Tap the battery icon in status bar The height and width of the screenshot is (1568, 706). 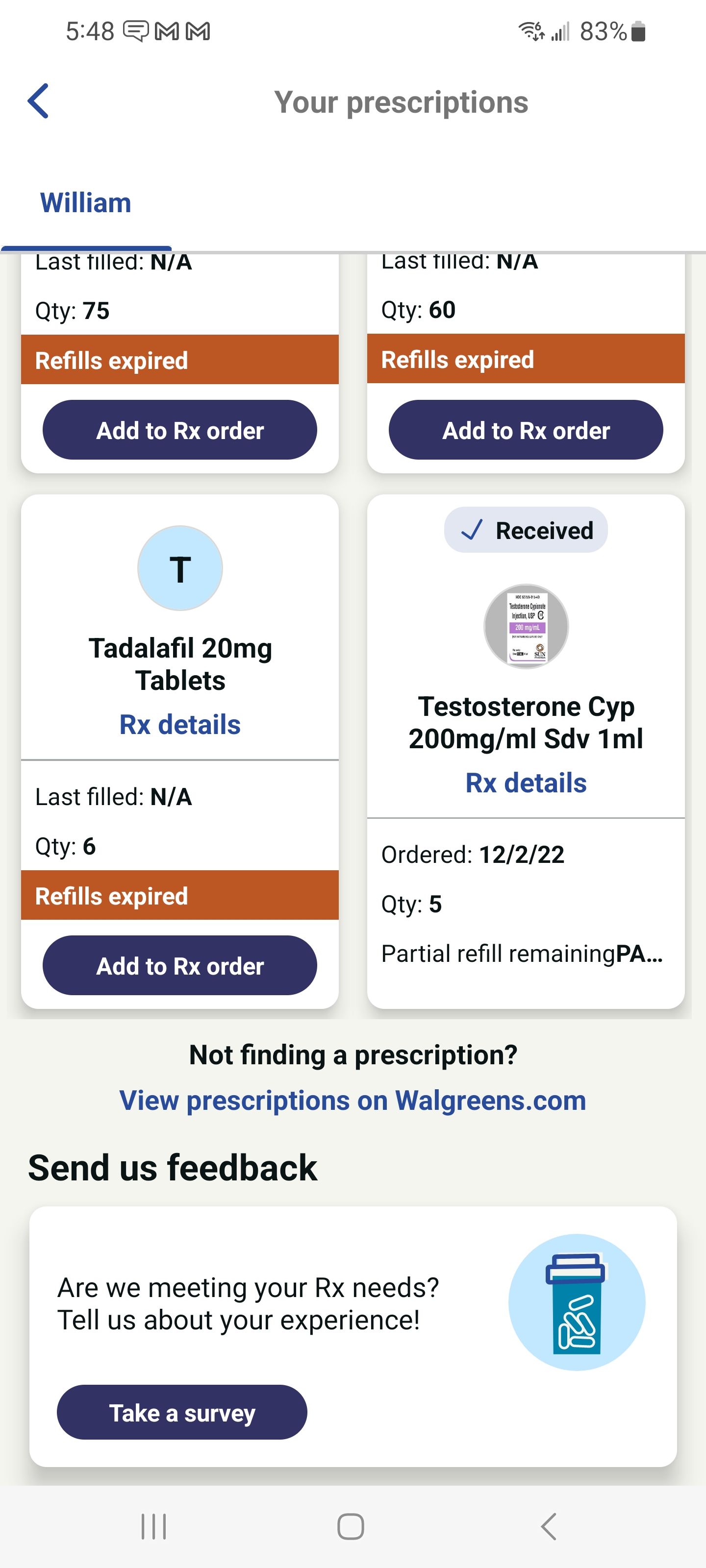pos(638,31)
